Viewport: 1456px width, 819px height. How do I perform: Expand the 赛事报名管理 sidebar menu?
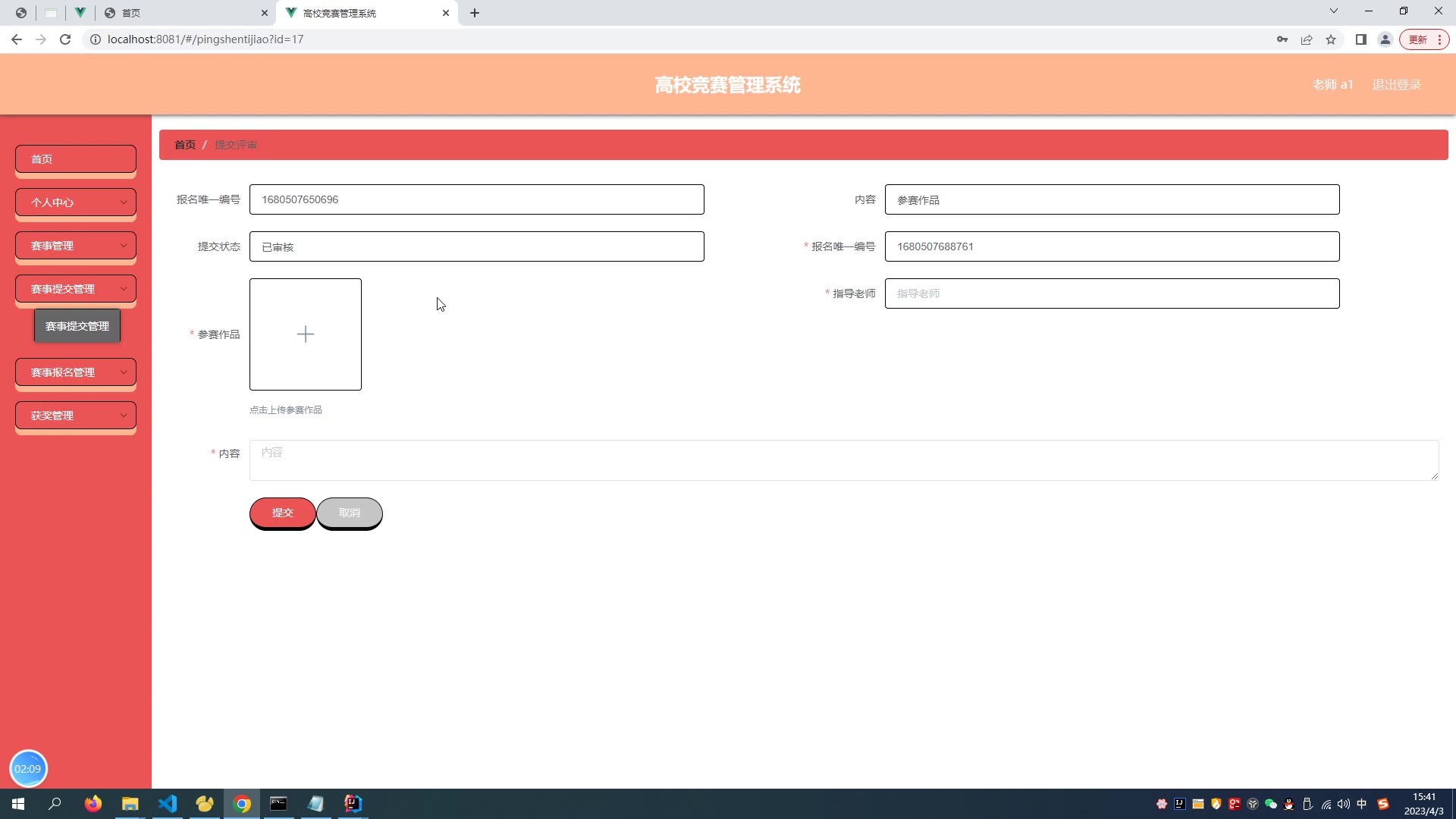coord(76,372)
